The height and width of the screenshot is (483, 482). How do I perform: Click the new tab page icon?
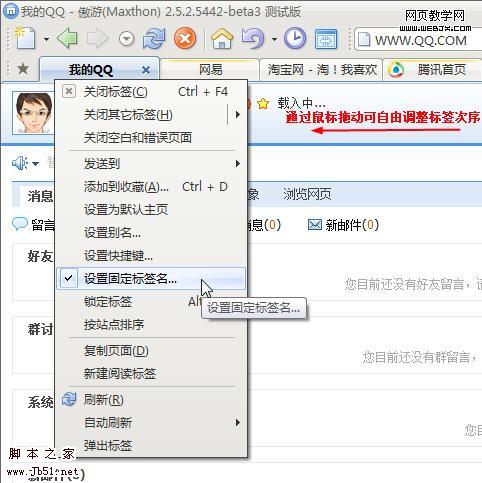point(25,39)
